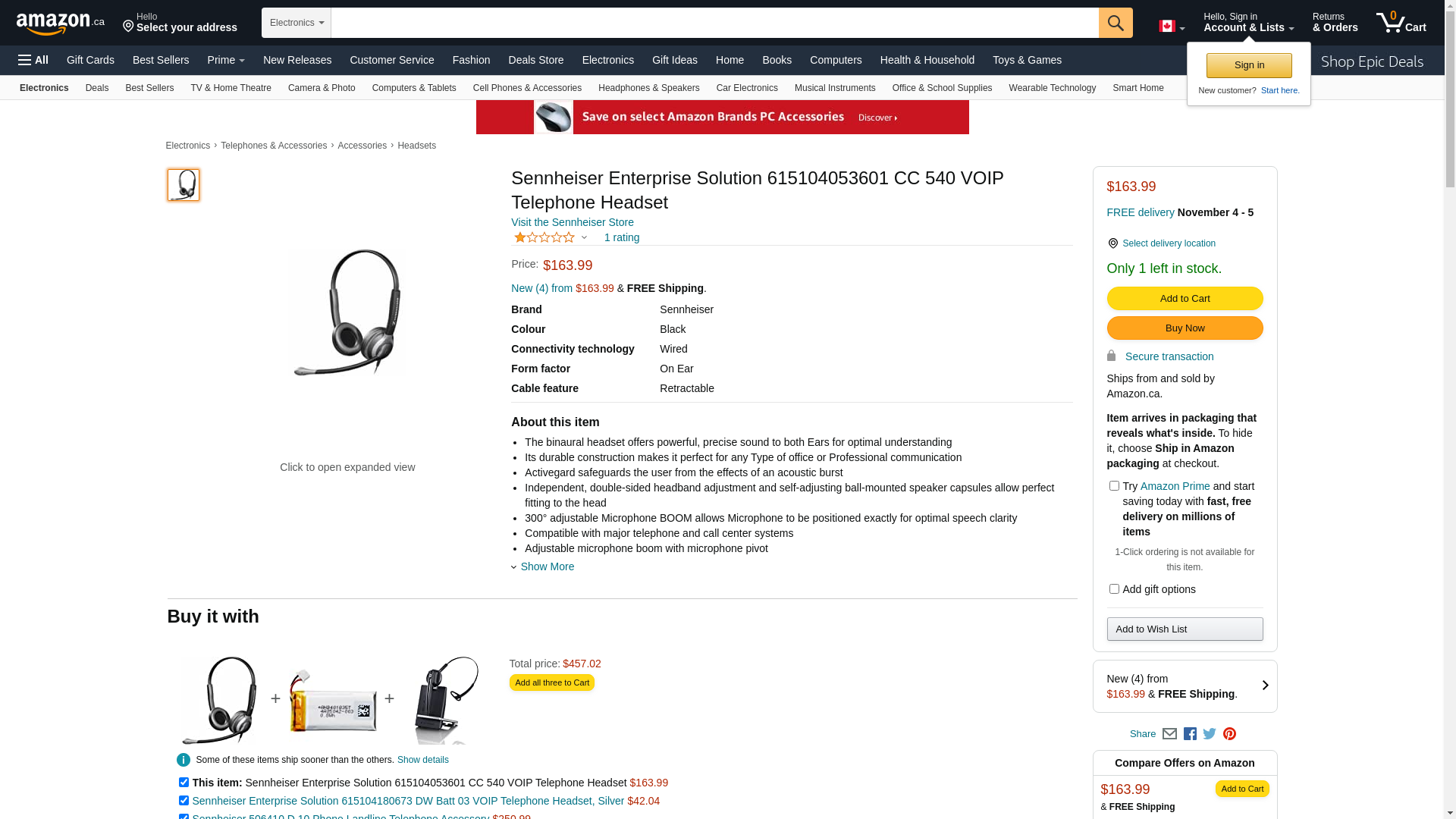Screen dimensions: 1456x819
Task: Open the All hamburger menu
Action: click(33, 60)
